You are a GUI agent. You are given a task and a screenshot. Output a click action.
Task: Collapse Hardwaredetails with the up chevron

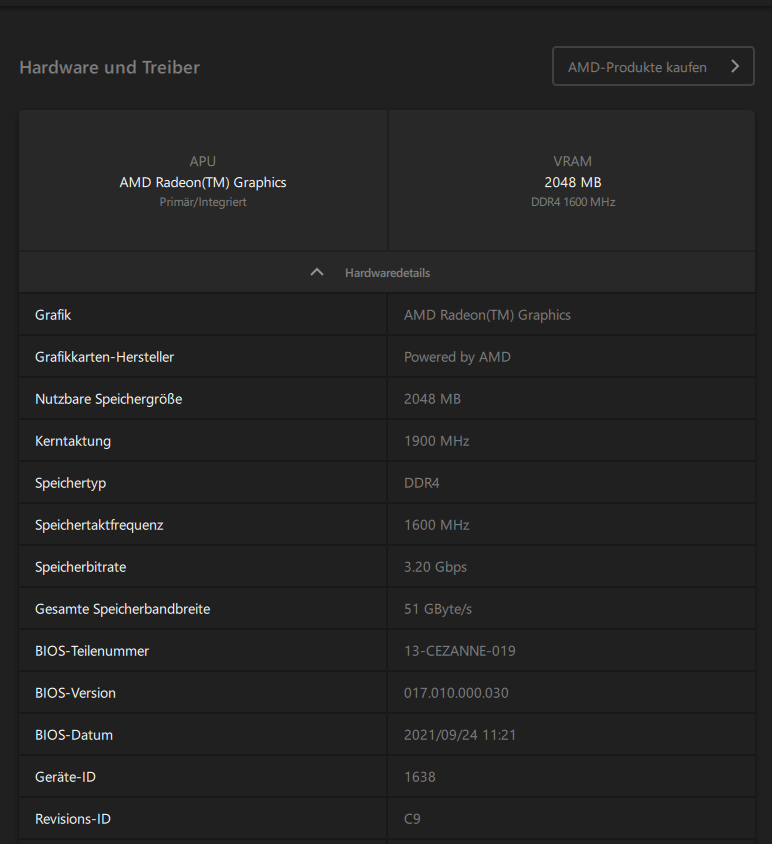click(x=317, y=272)
